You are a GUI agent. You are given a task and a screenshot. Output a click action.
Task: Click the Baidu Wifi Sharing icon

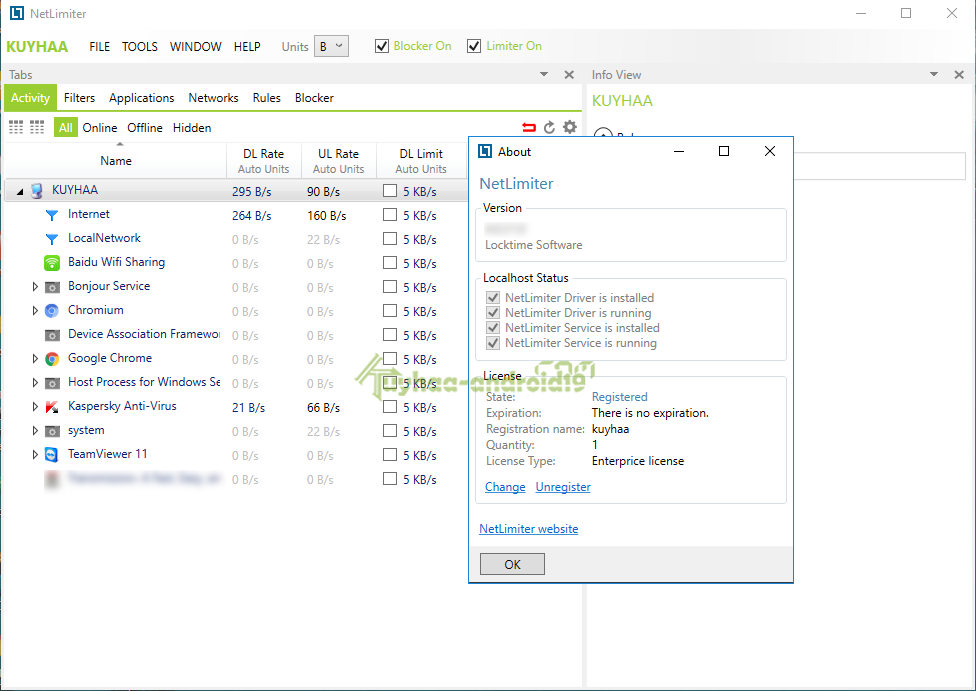pyautogui.click(x=52, y=263)
